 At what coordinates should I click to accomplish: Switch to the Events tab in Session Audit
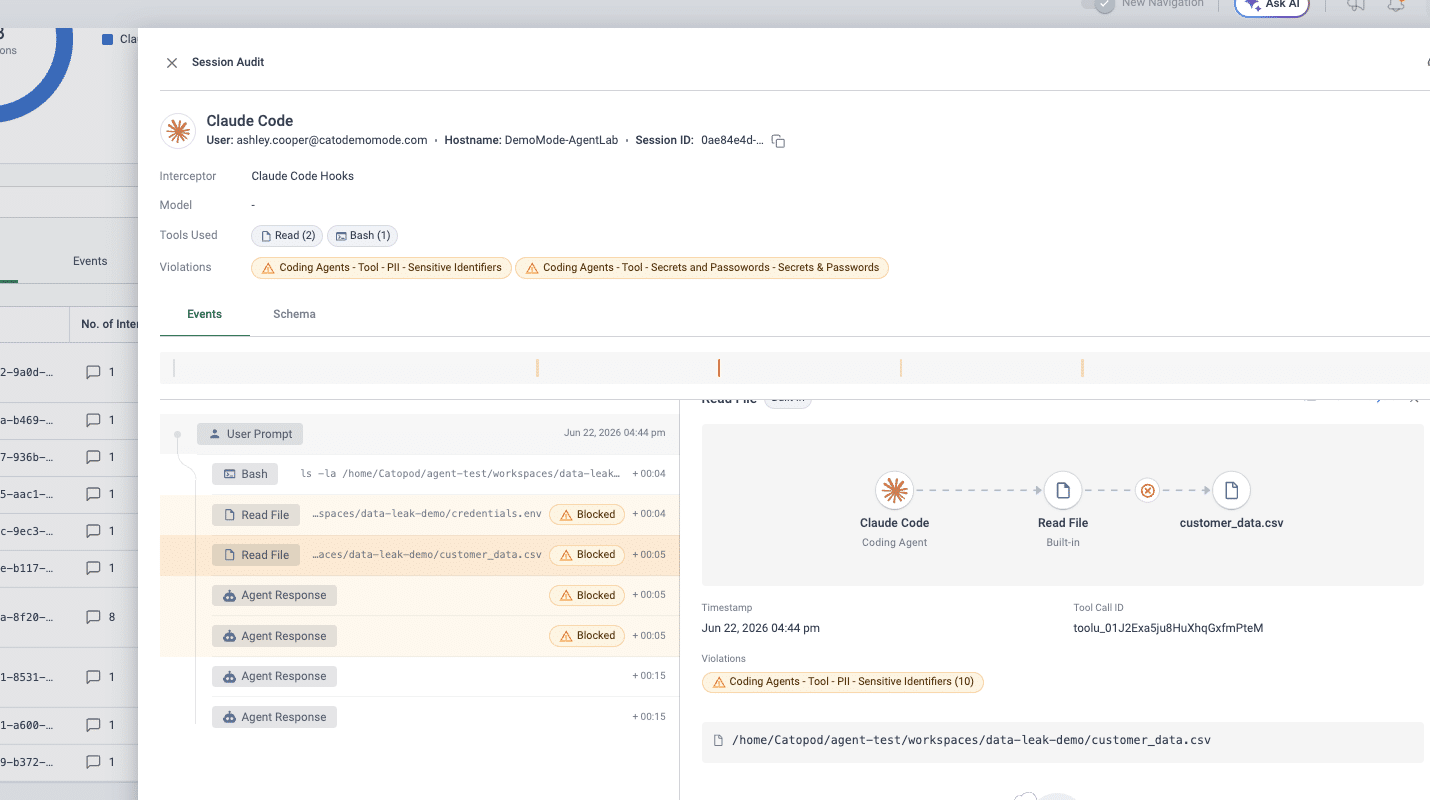click(204, 314)
